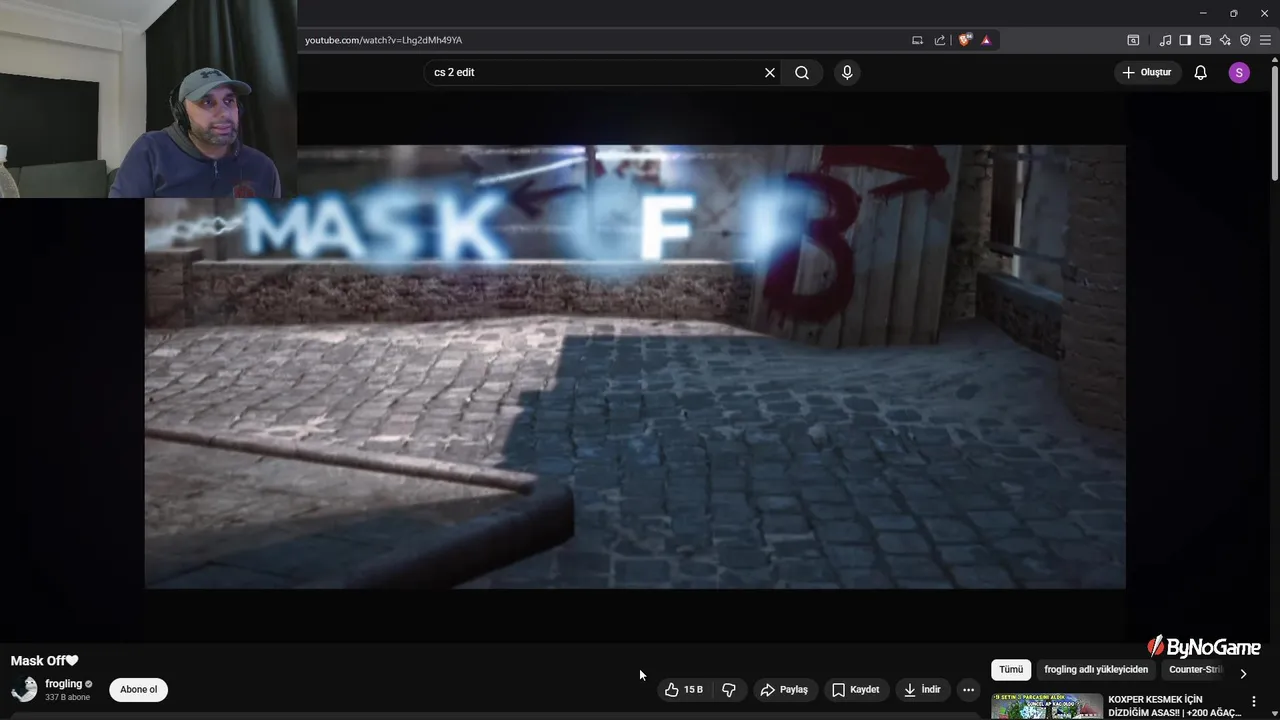Open Brave Rewards triangle icon
The width and height of the screenshot is (1280, 720).
click(986, 40)
